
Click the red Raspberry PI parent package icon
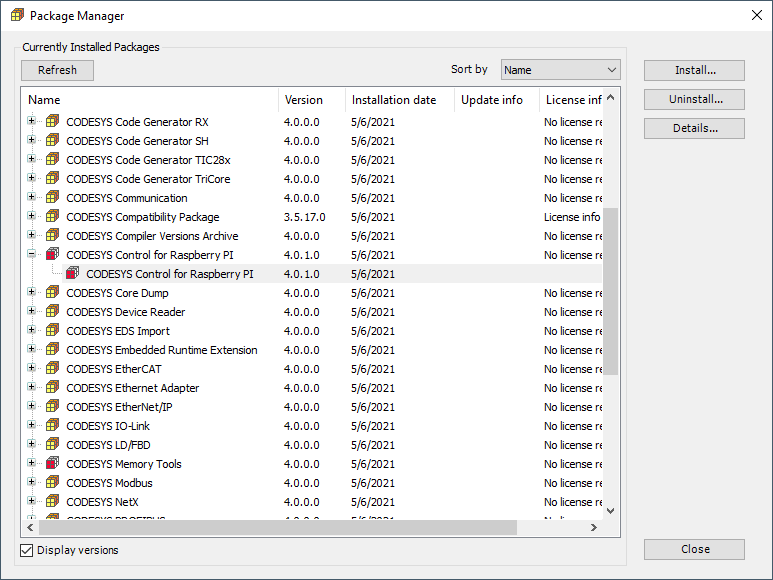(53, 255)
